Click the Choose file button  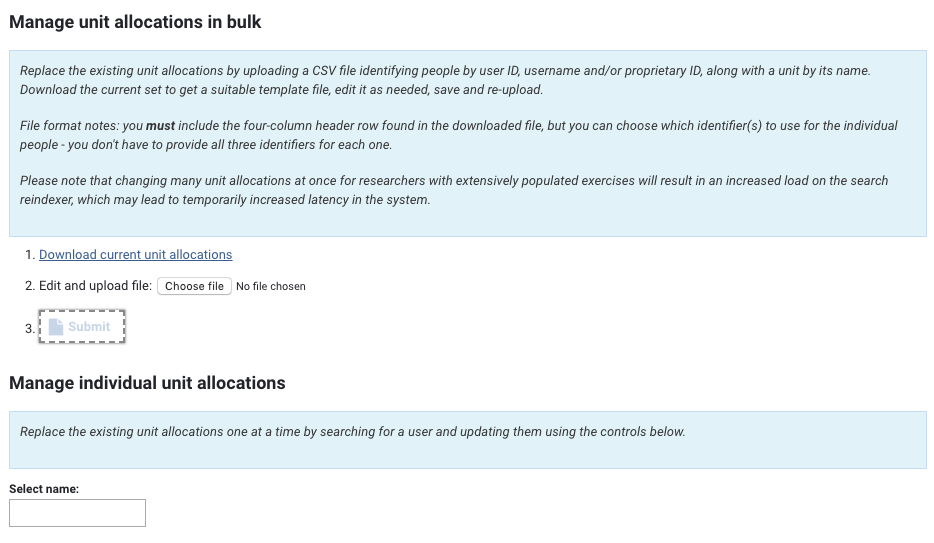[194, 286]
